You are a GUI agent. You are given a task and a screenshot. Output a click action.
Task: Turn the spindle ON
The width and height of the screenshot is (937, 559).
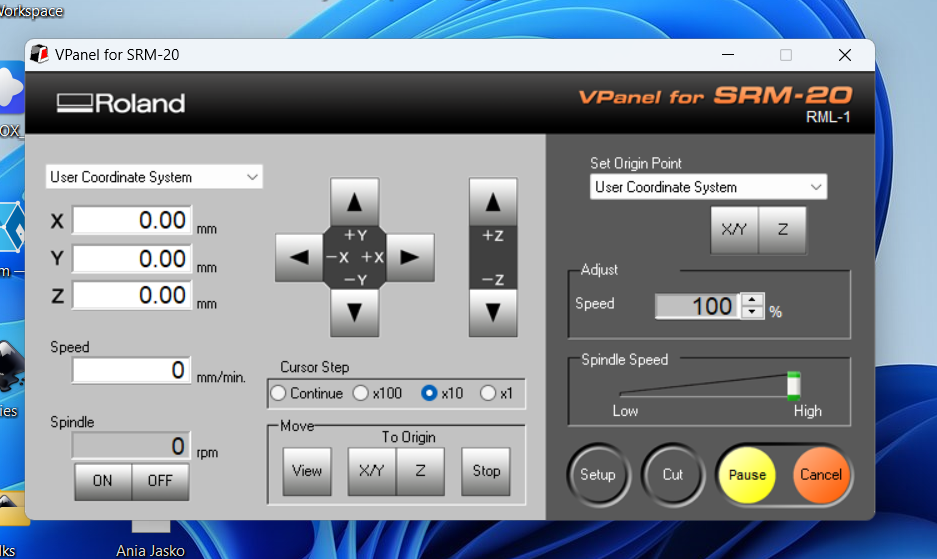[103, 481]
